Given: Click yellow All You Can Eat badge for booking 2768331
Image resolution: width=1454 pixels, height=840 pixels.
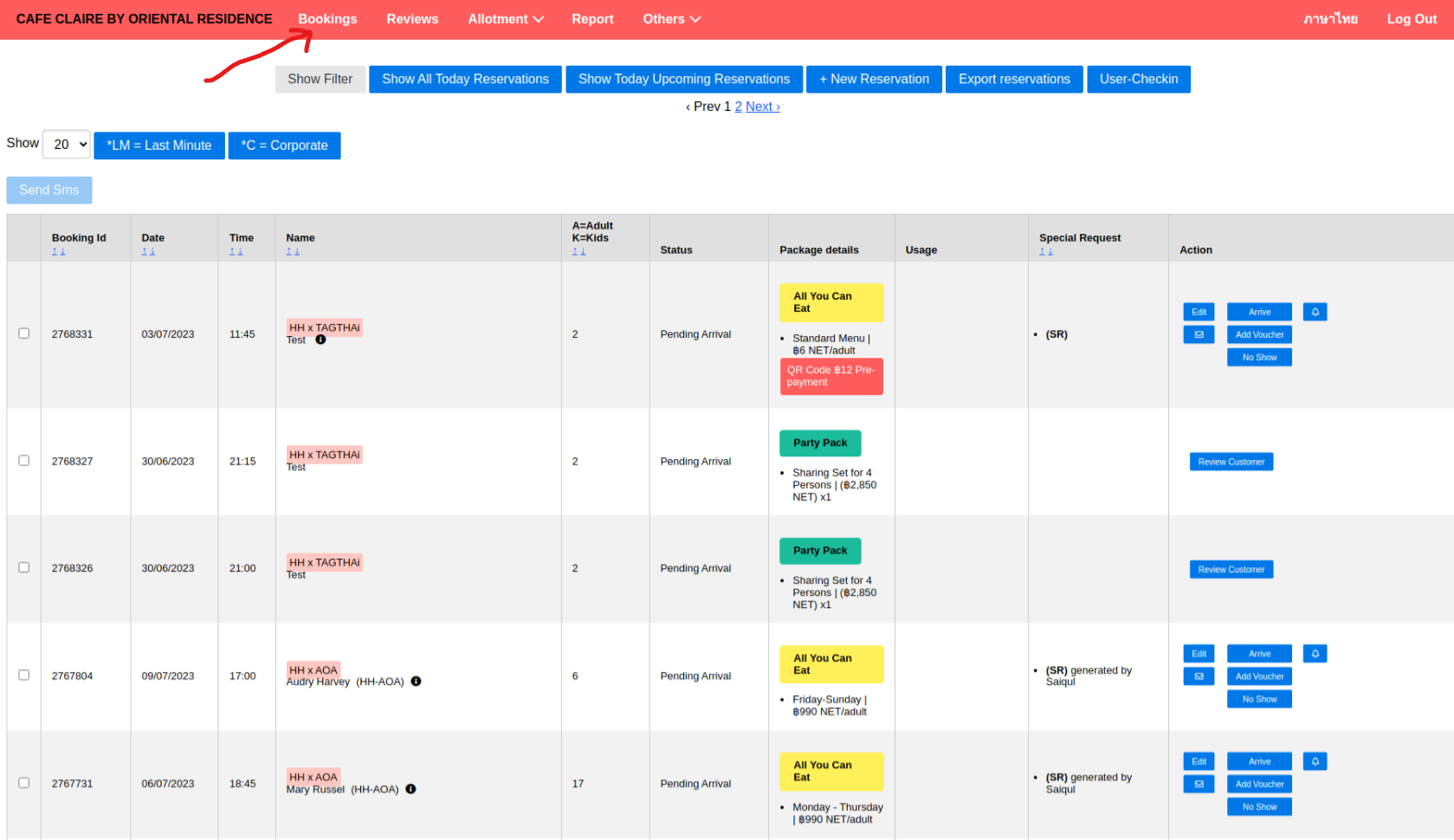Looking at the screenshot, I should click(x=830, y=302).
